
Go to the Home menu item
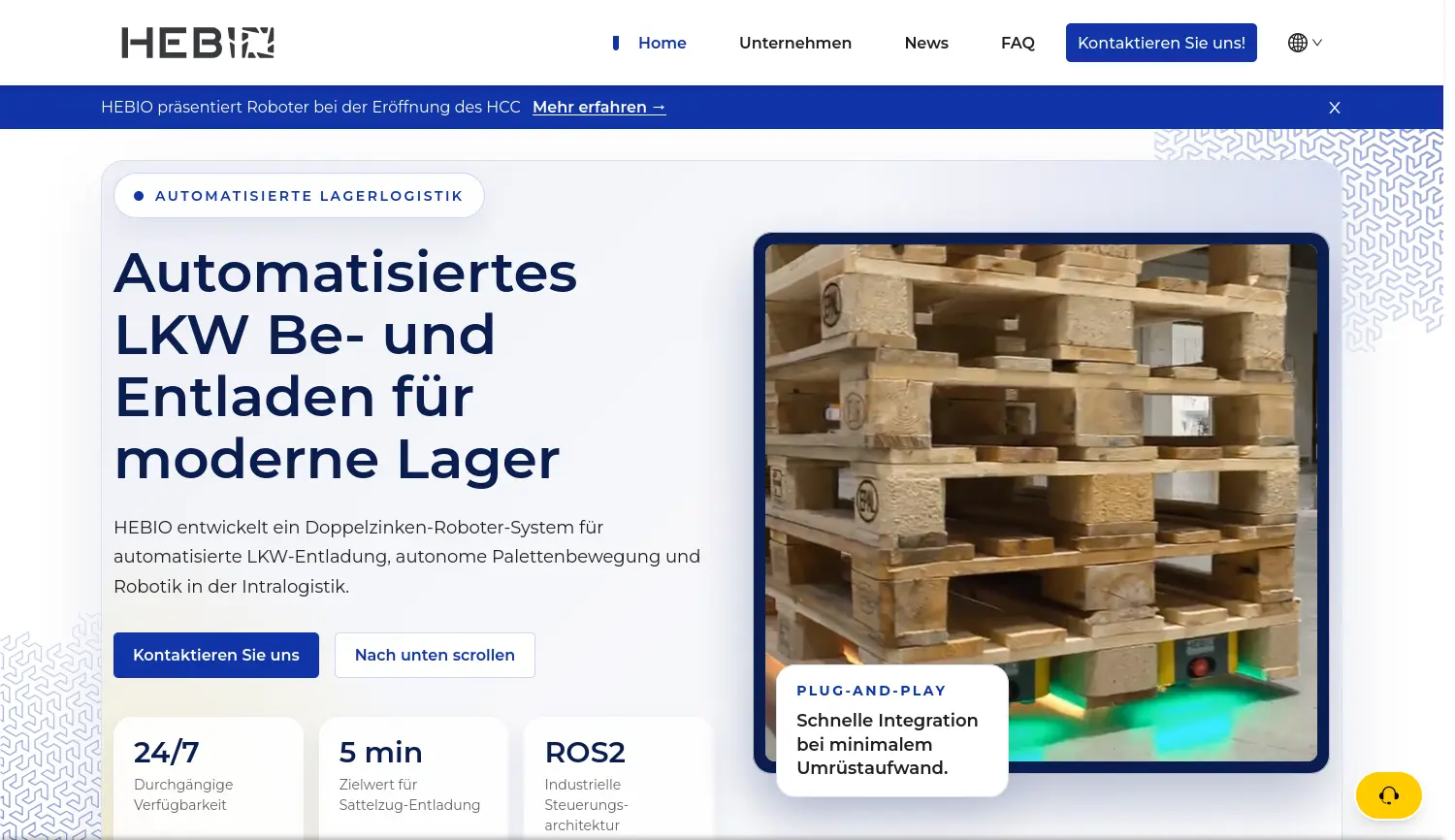[x=662, y=43]
